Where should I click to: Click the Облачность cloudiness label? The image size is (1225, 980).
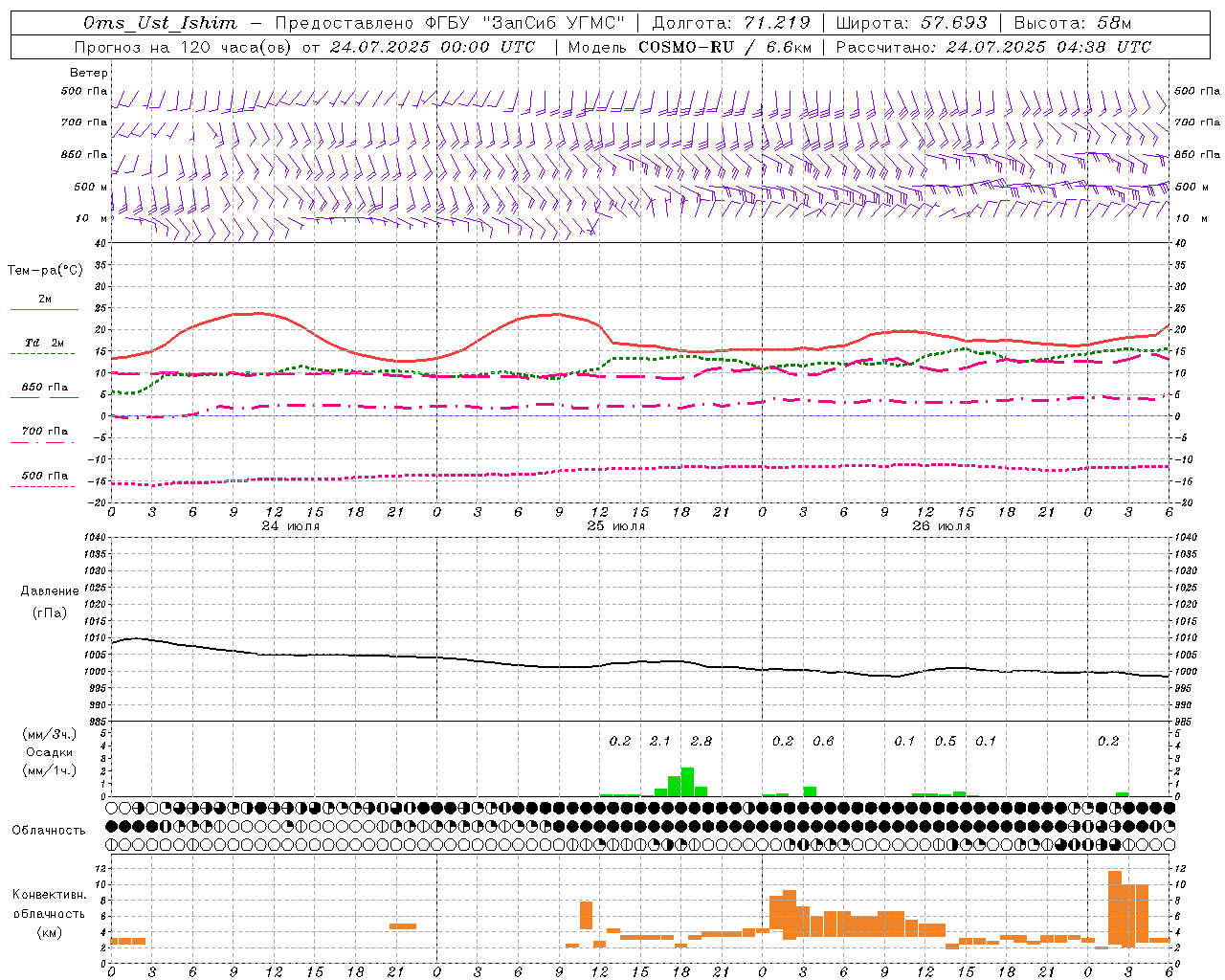pos(49,831)
